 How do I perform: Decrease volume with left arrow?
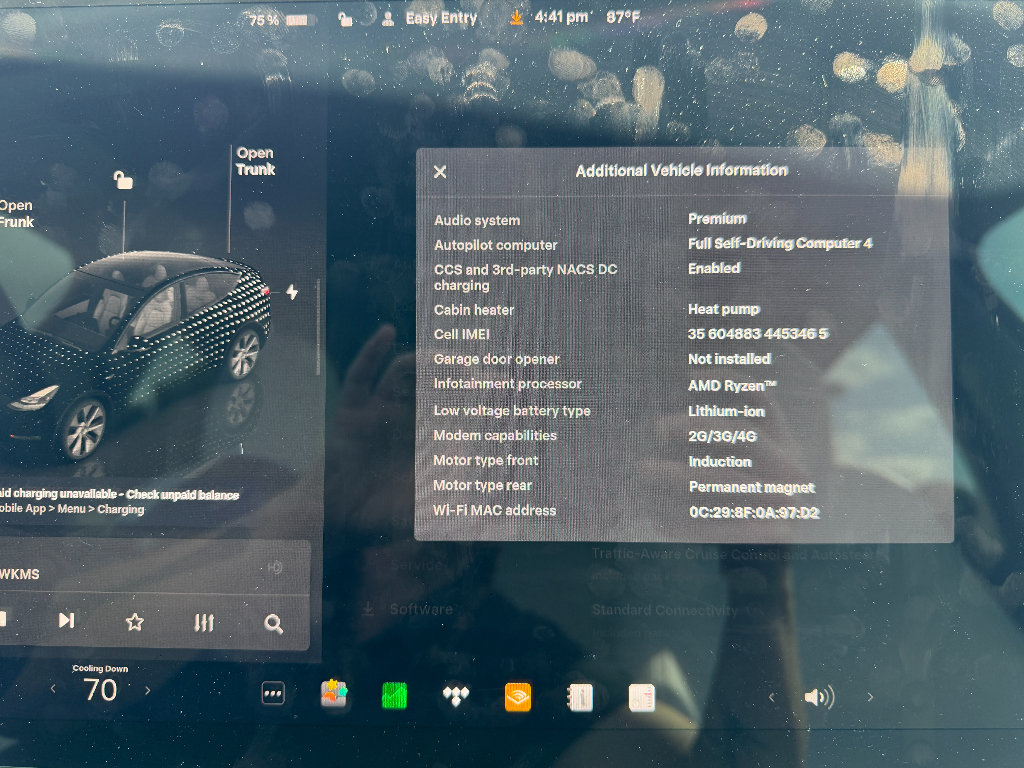click(x=771, y=697)
